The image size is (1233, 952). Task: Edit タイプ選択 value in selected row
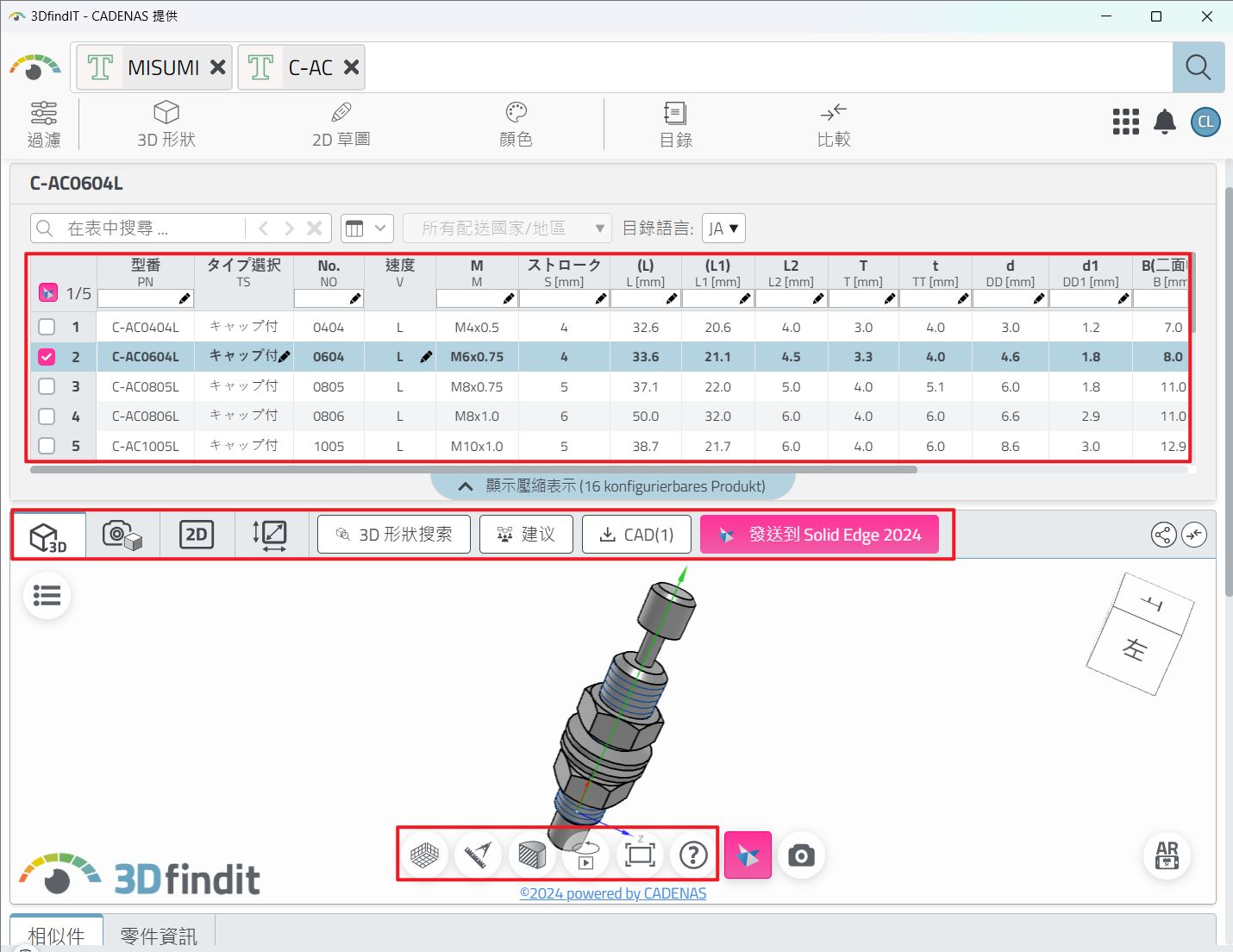pyautogui.click(x=285, y=356)
